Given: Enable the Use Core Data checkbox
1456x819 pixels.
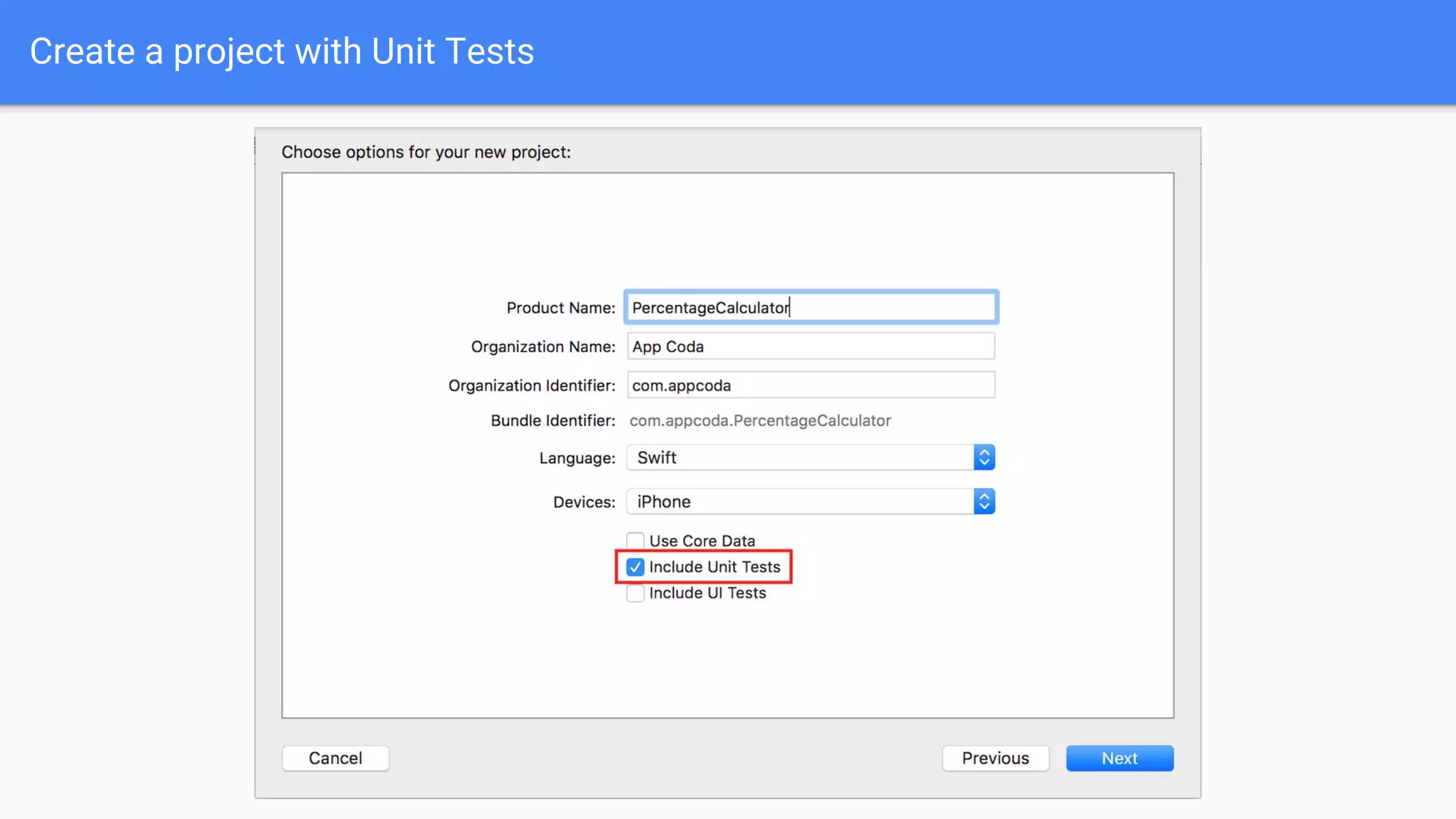Looking at the screenshot, I should (x=636, y=541).
